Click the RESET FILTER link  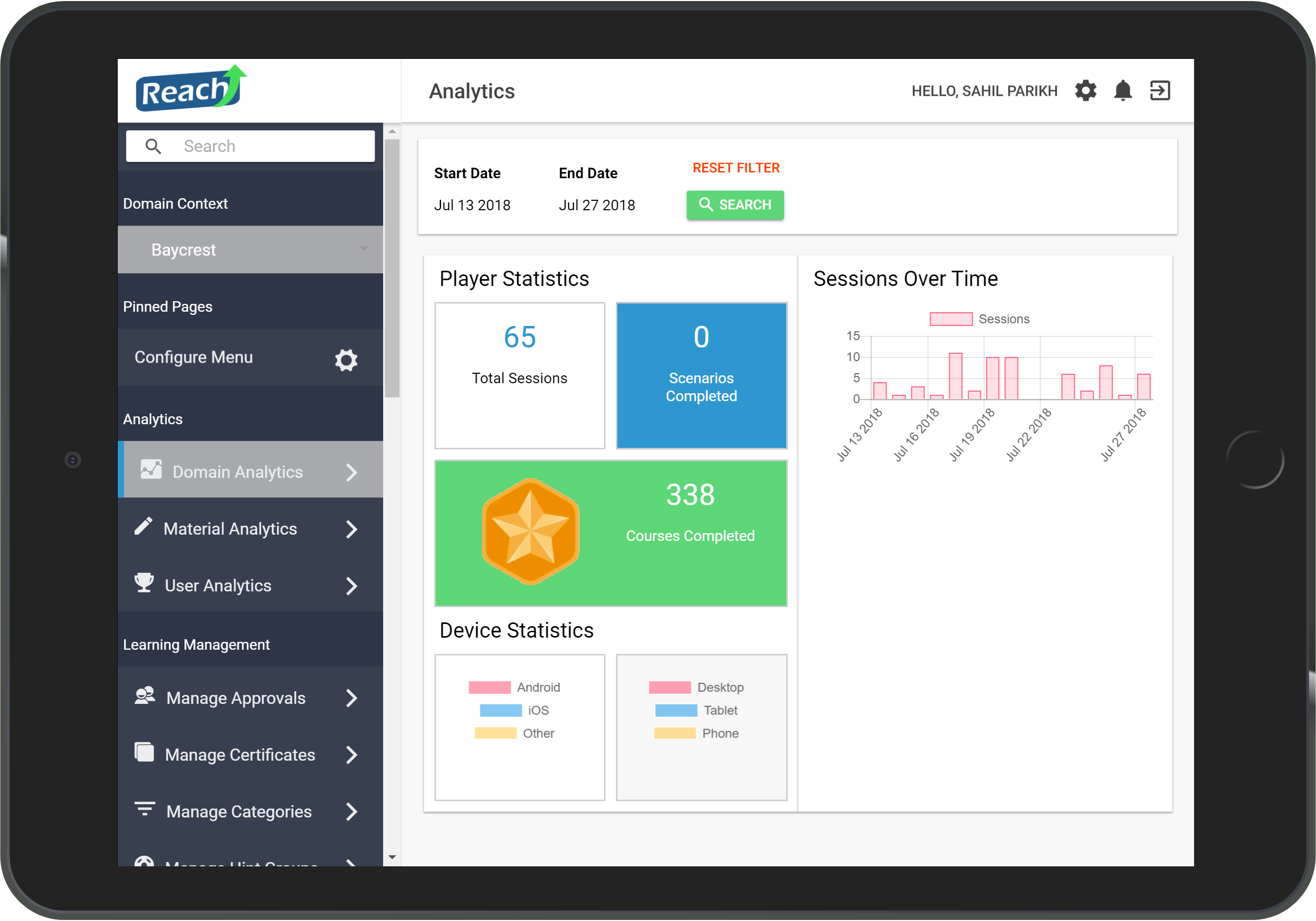[736, 168]
